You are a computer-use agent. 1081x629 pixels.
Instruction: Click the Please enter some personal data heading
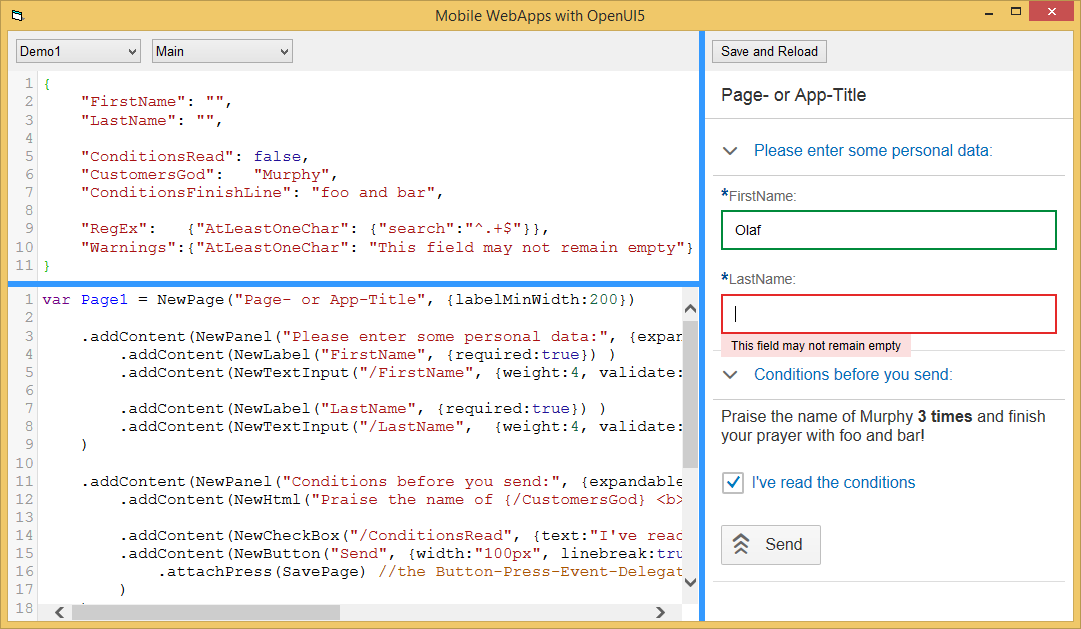[872, 151]
